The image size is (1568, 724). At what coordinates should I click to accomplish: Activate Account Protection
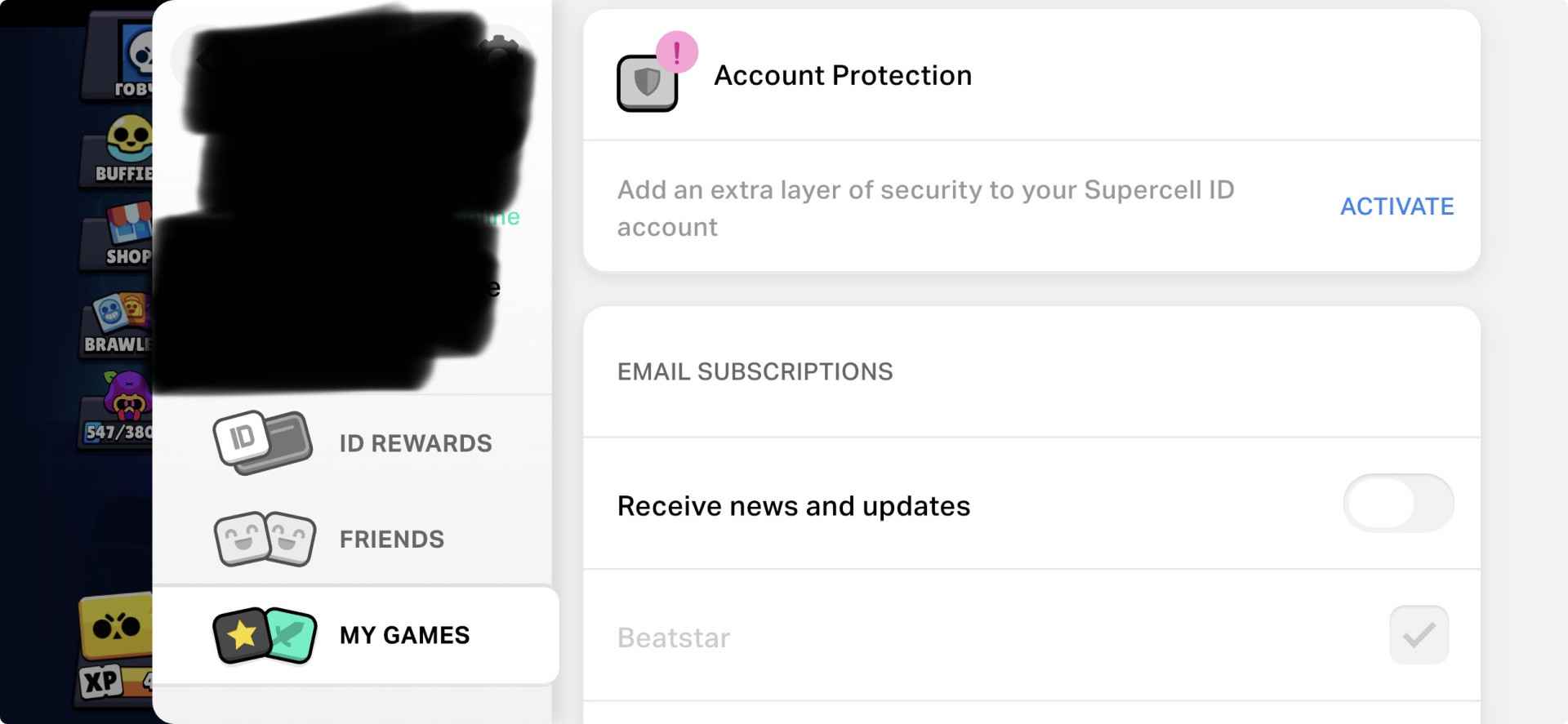[x=1396, y=207]
